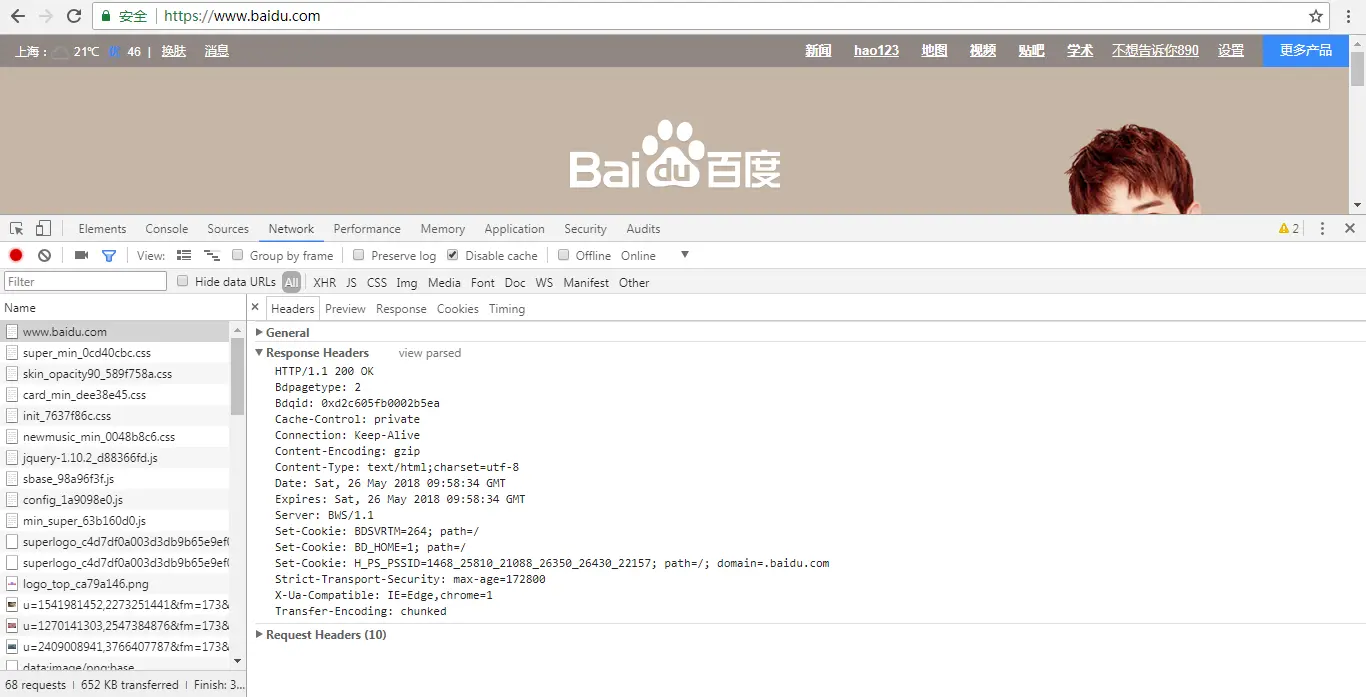The width and height of the screenshot is (1366, 697).
Task: Open the Online throttling dropdown
Action: point(655,256)
